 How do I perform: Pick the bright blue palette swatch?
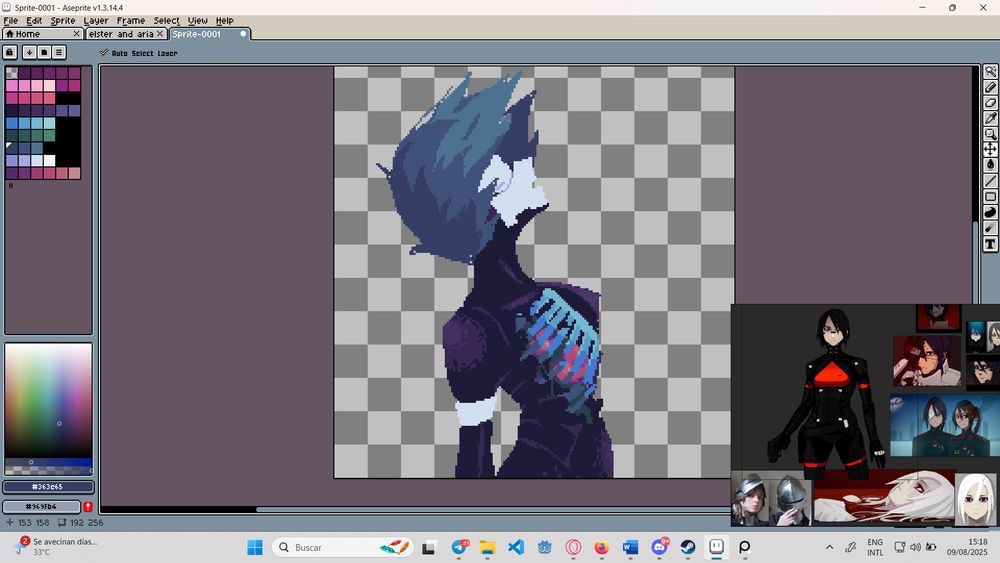(x=11, y=122)
